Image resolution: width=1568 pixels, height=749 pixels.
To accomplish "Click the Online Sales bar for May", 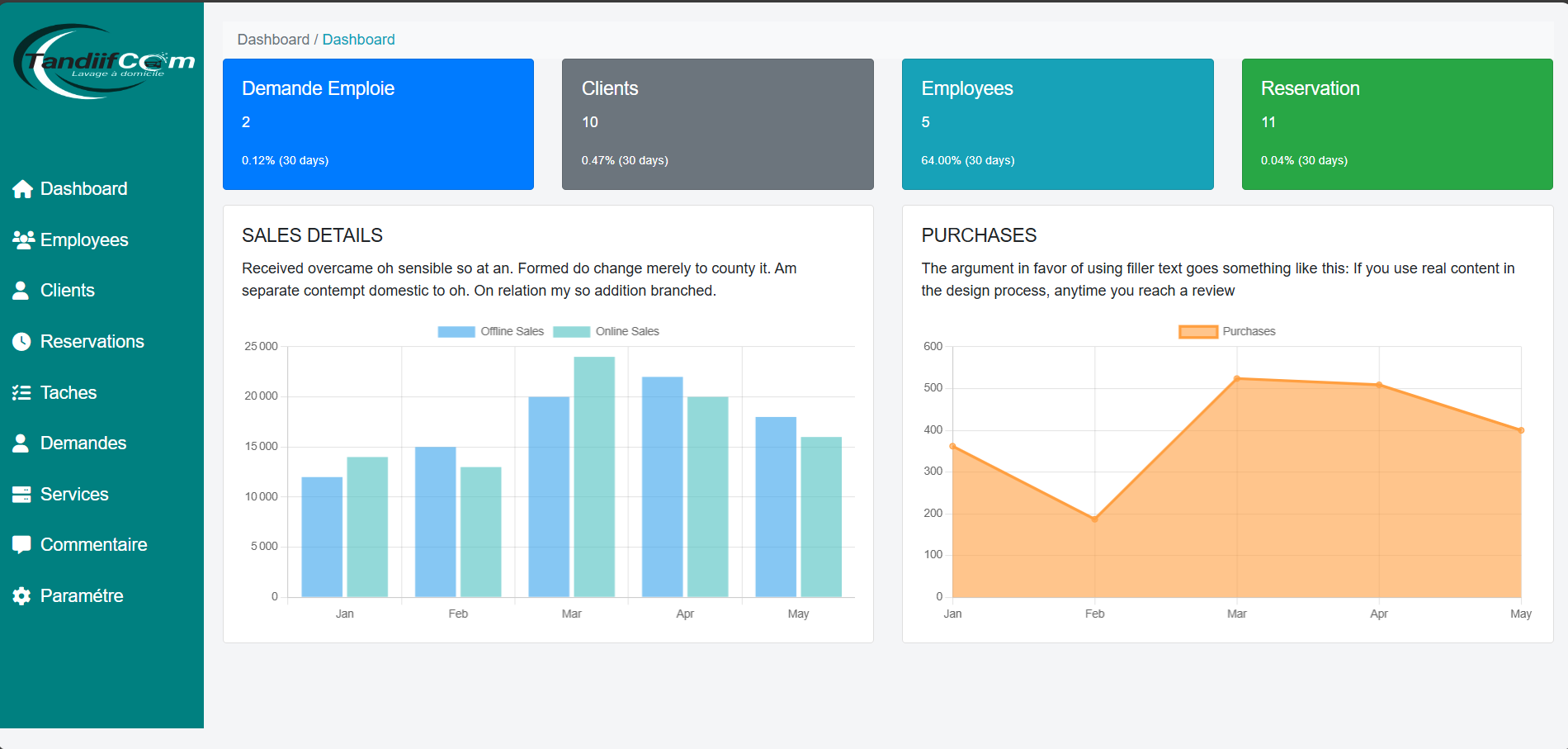I will [821, 517].
